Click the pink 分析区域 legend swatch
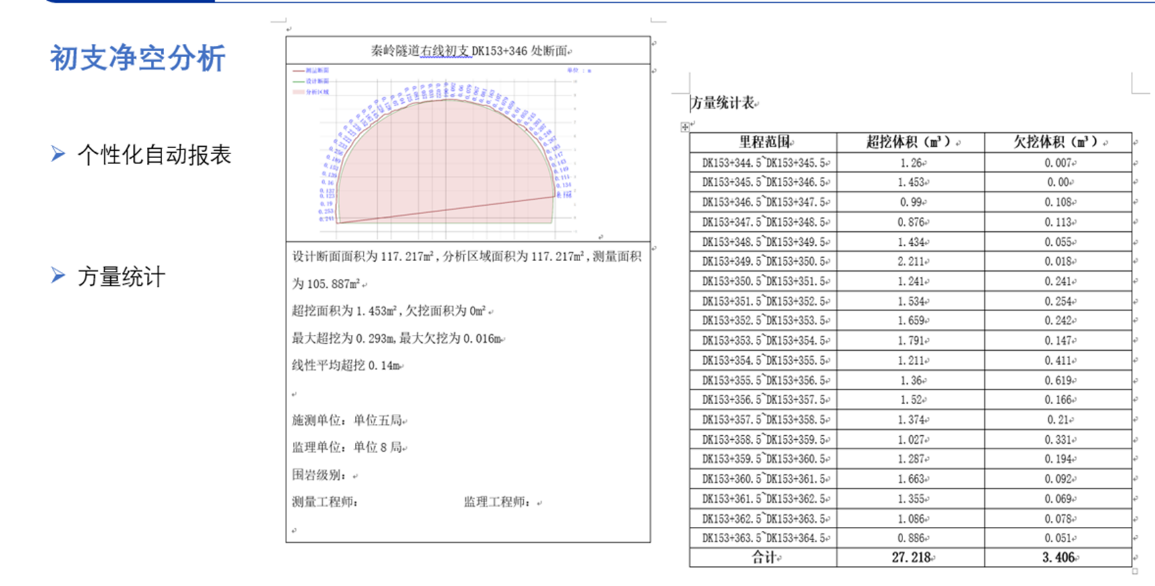1155x586 pixels. pyautogui.click(x=297, y=91)
